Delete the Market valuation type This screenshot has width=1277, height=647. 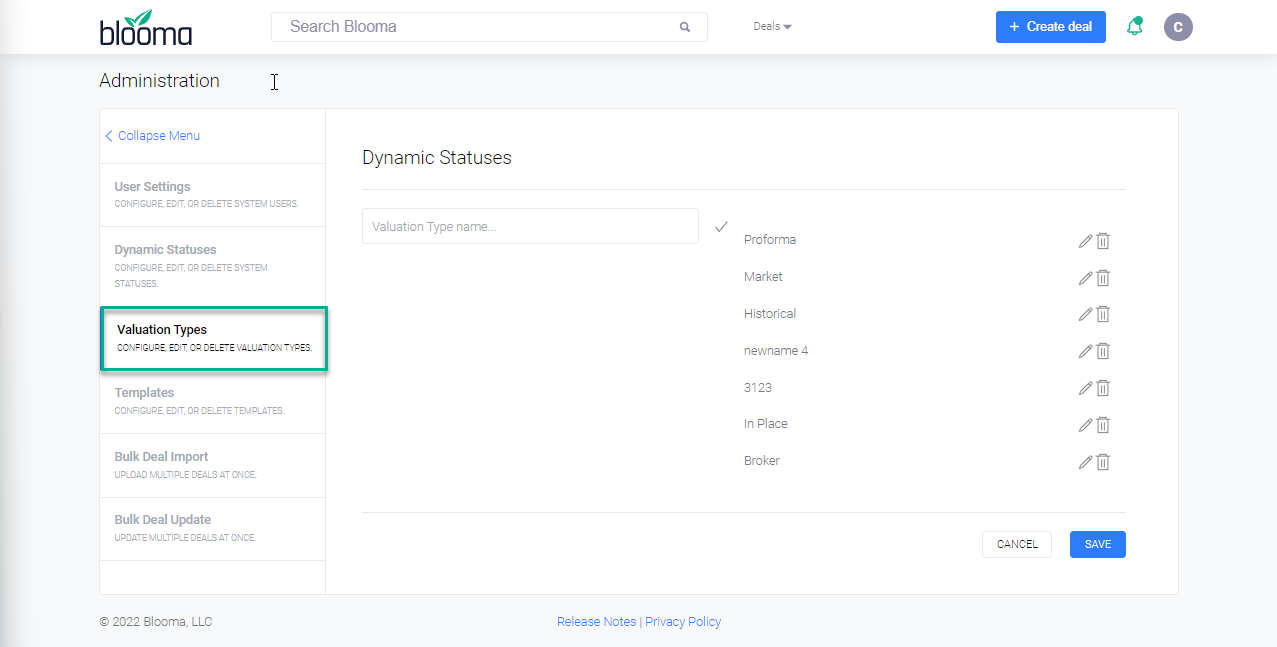(1103, 278)
